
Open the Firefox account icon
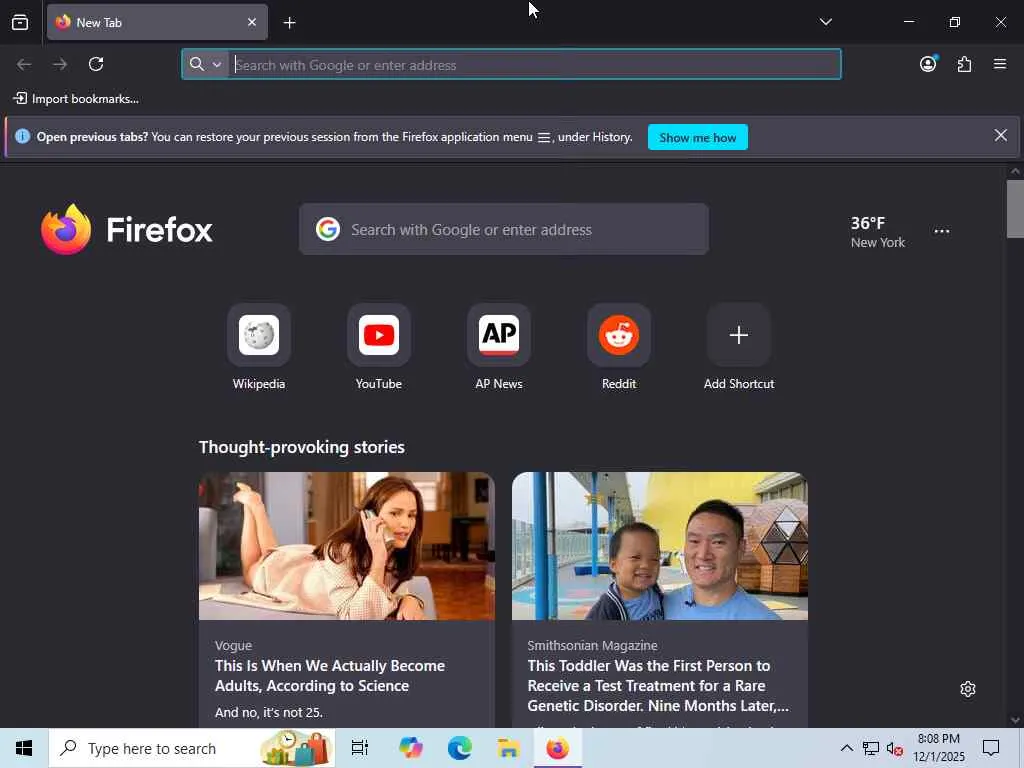pyautogui.click(x=928, y=64)
